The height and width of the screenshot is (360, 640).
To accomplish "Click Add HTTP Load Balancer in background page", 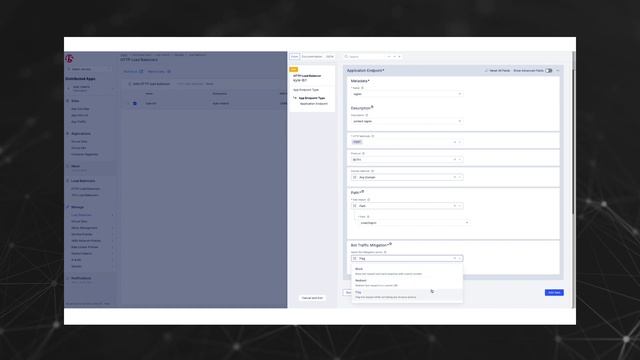I will [149, 84].
